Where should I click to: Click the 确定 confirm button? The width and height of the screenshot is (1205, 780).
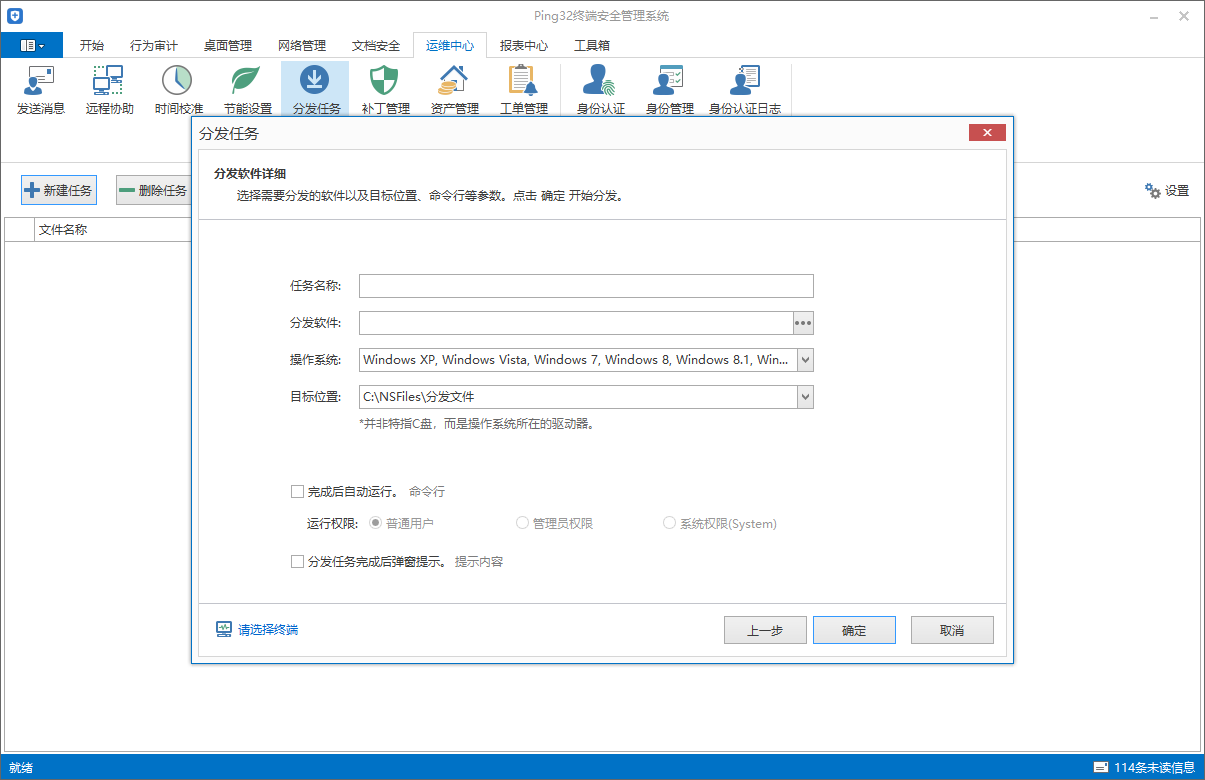point(854,630)
